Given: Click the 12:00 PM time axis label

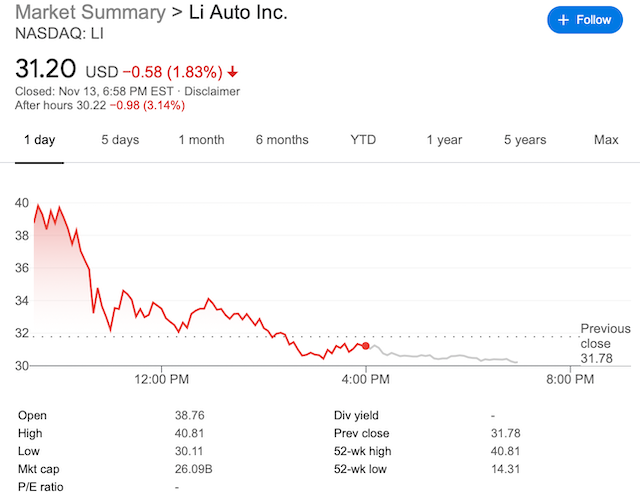Looking at the screenshot, I should click(x=161, y=380).
